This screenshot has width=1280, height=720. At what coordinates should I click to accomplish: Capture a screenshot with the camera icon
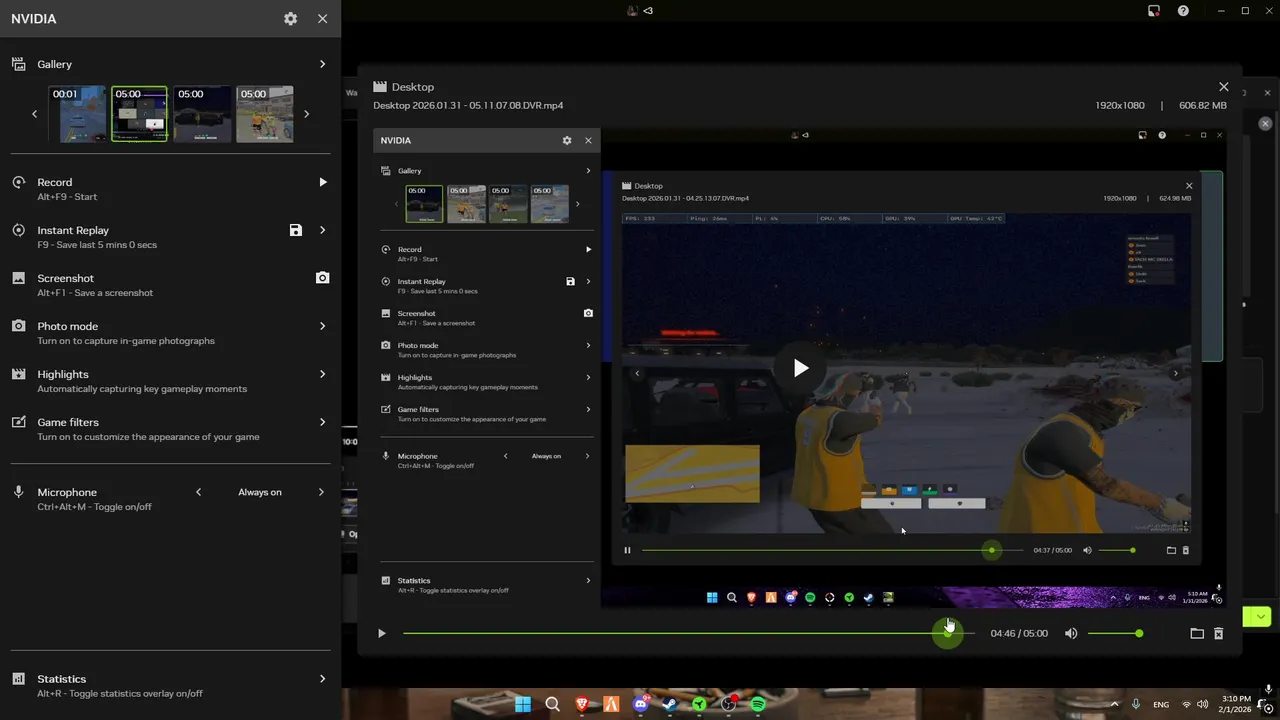[x=322, y=278]
